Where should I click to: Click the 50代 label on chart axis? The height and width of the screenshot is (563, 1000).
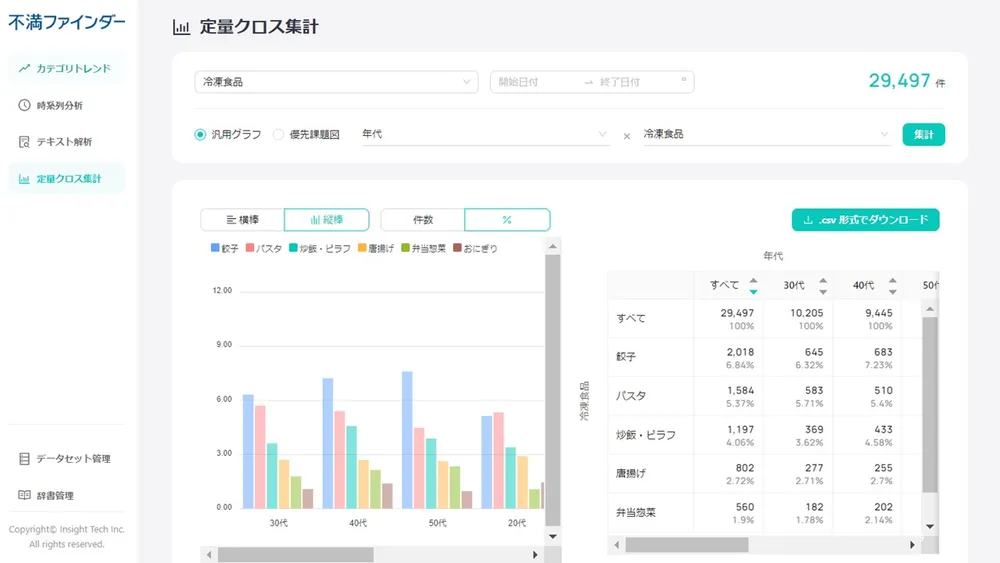tap(438, 523)
